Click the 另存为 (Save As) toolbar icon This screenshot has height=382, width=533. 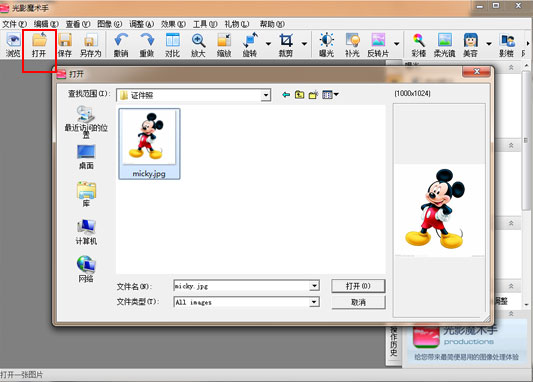coord(90,45)
